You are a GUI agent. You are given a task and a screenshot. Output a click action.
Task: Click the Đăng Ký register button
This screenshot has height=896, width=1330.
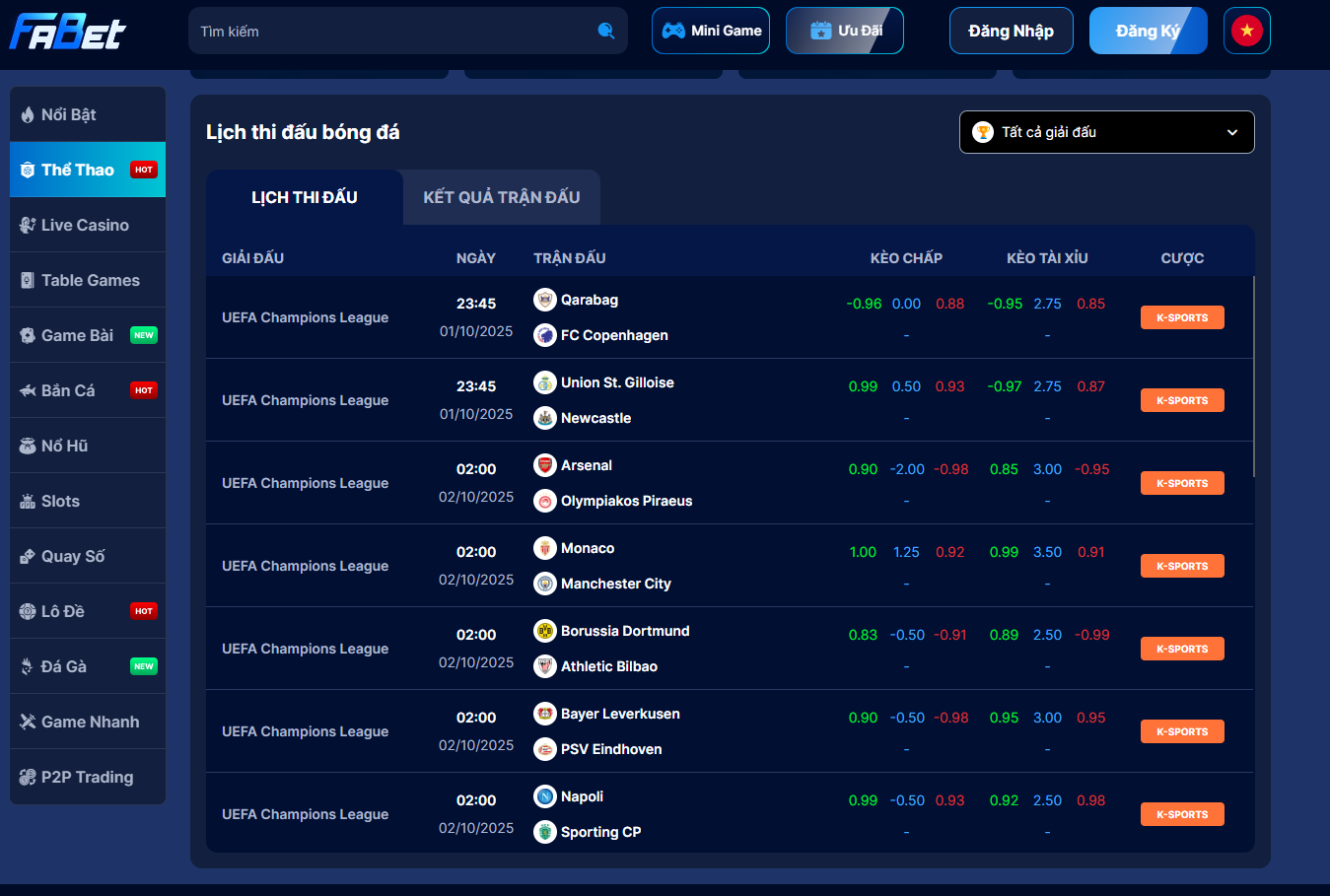point(1147,31)
